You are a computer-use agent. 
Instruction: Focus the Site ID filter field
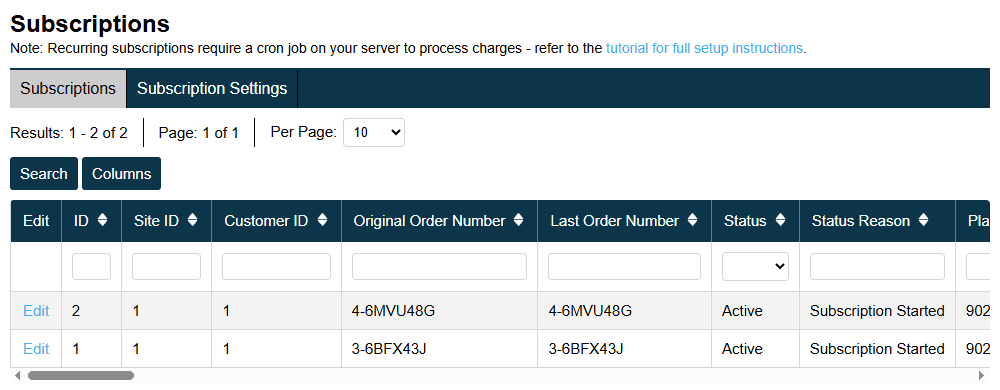[x=166, y=266]
